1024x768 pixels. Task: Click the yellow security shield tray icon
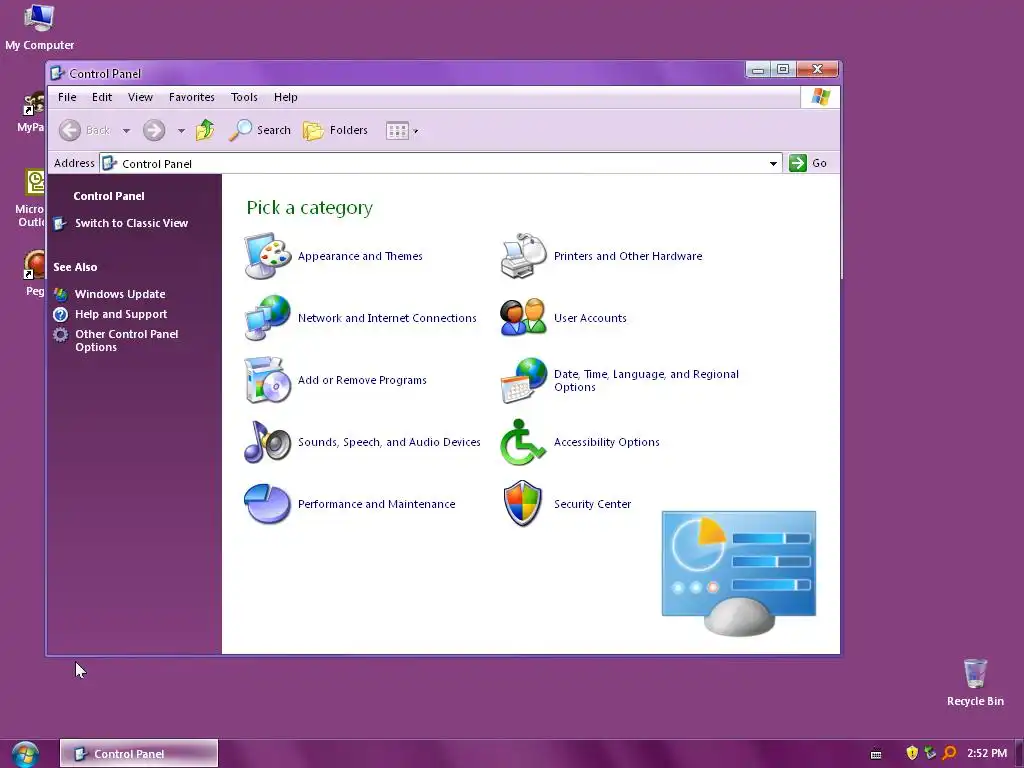pyautogui.click(x=912, y=753)
